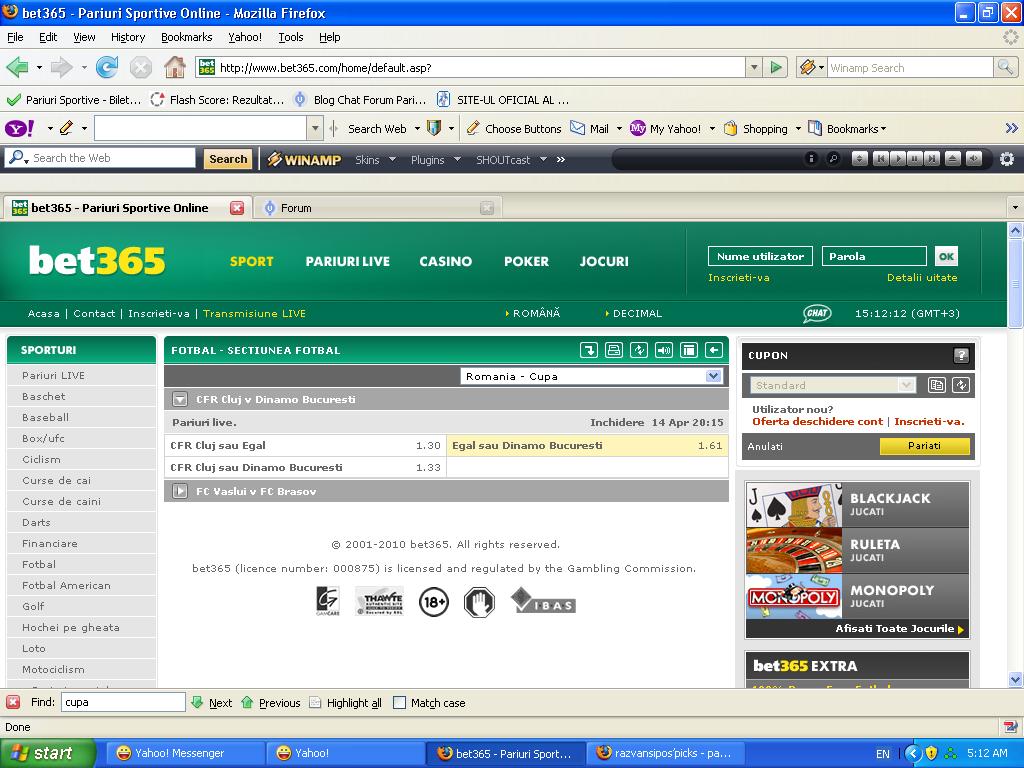Screen dimensions: 1024x768
Task: Click the OK login button
Action: (x=946, y=256)
